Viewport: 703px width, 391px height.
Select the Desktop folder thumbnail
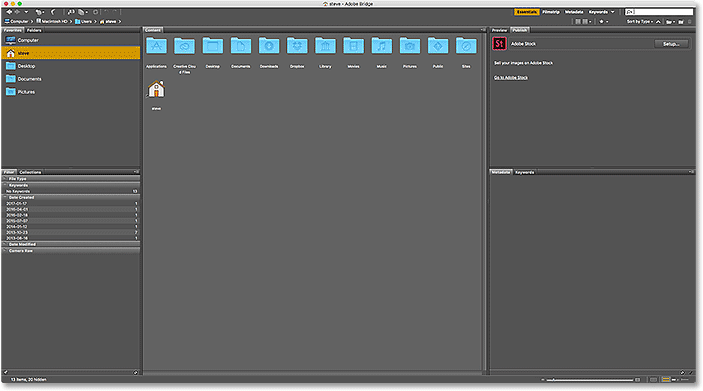pyautogui.click(x=213, y=46)
